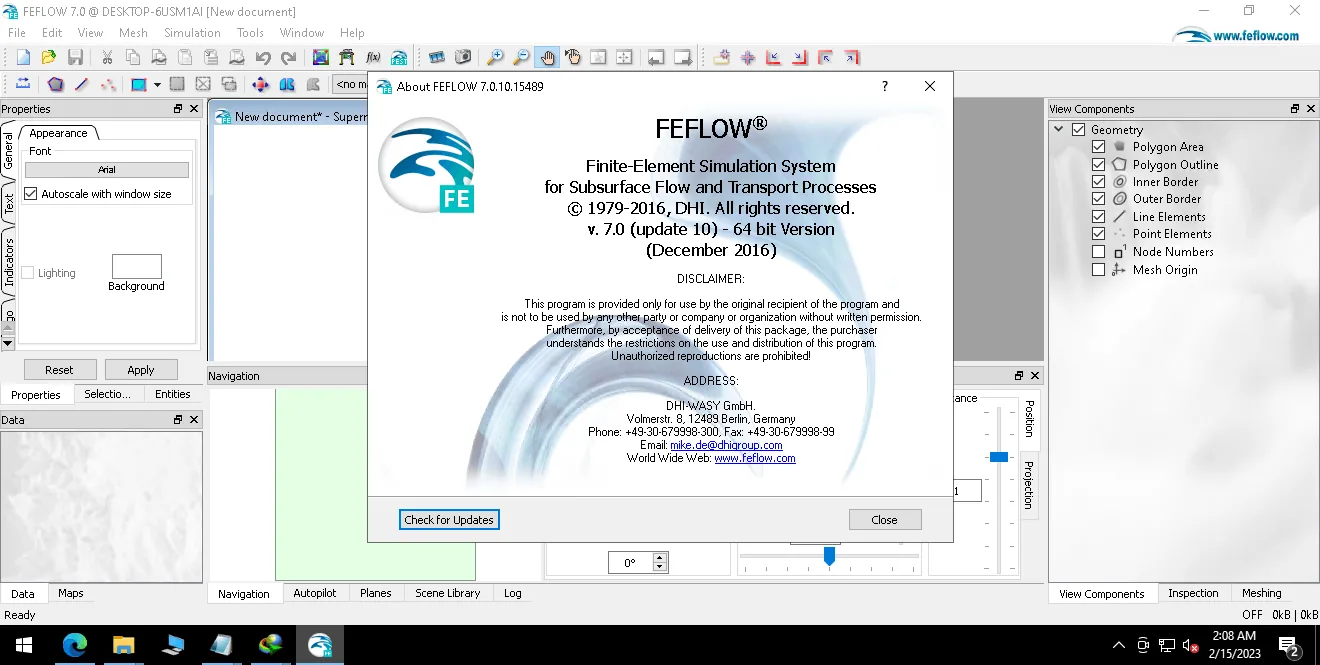
Task: Open the mike.de@dhigroup.com email link
Action: point(726,445)
